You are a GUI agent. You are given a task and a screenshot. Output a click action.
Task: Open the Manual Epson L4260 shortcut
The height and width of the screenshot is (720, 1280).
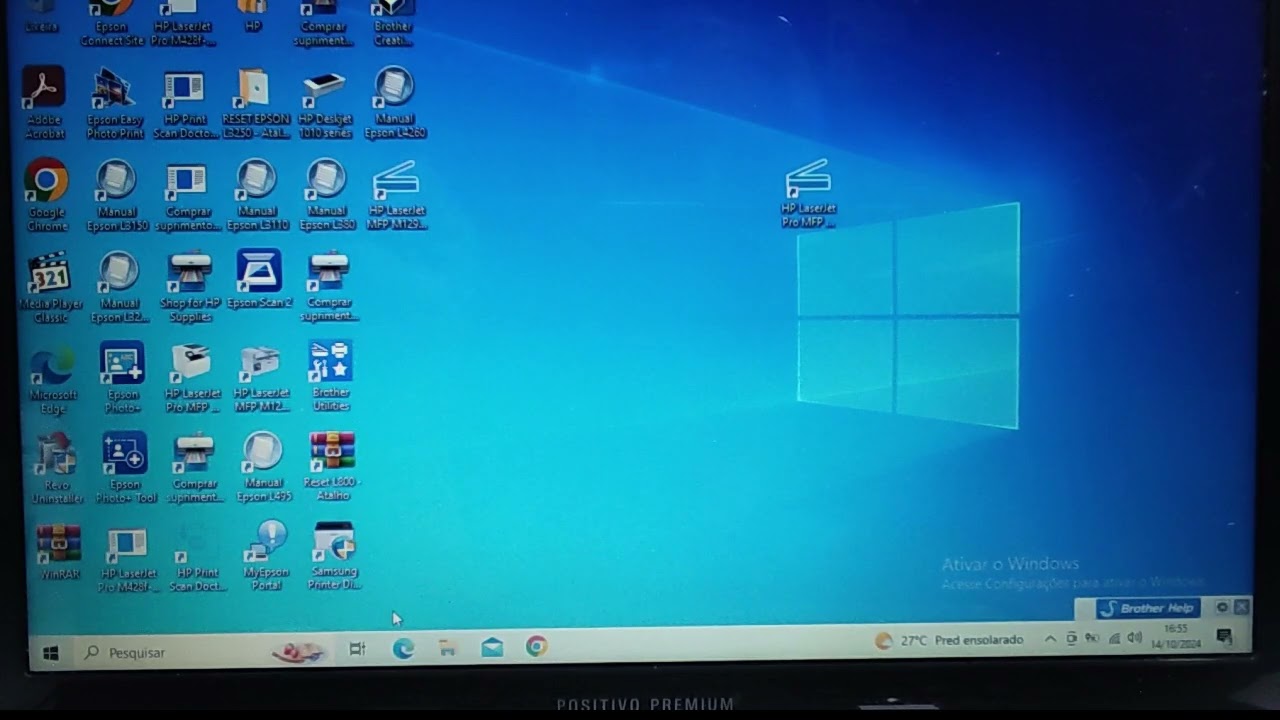pyautogui.click(x=394, y=101)
